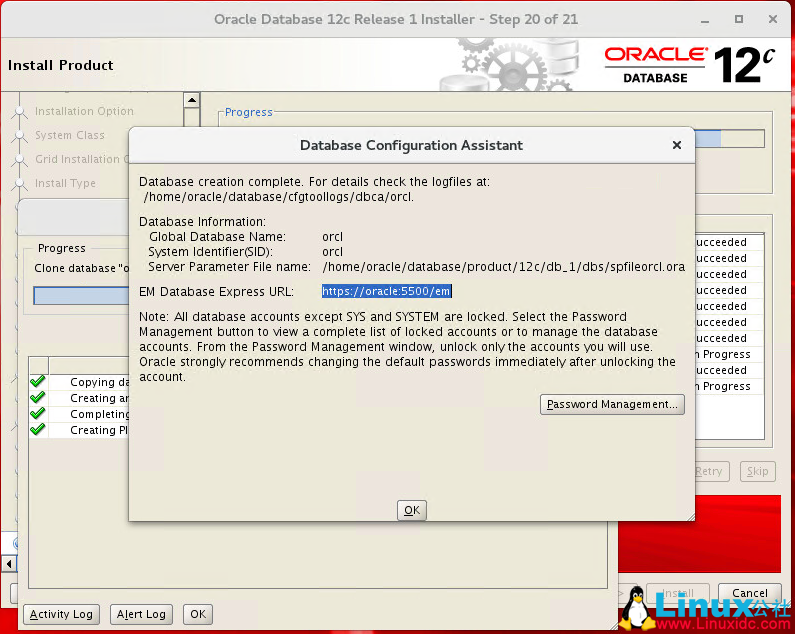The height and width of the screenshot is (634, 795).
Task: Click green checkmark beside Creating Pl row
Action: [x=38, y=430]
